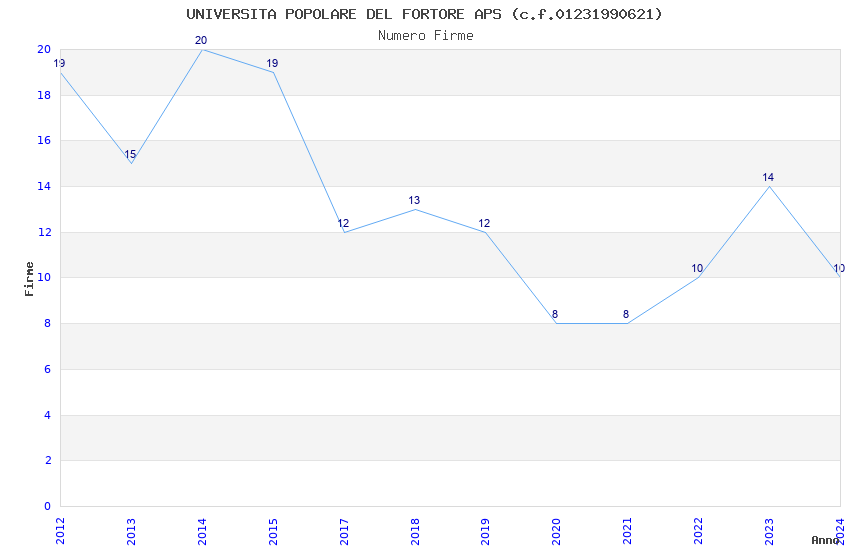Select year 2023 on the x-axis

click(770, 531)
